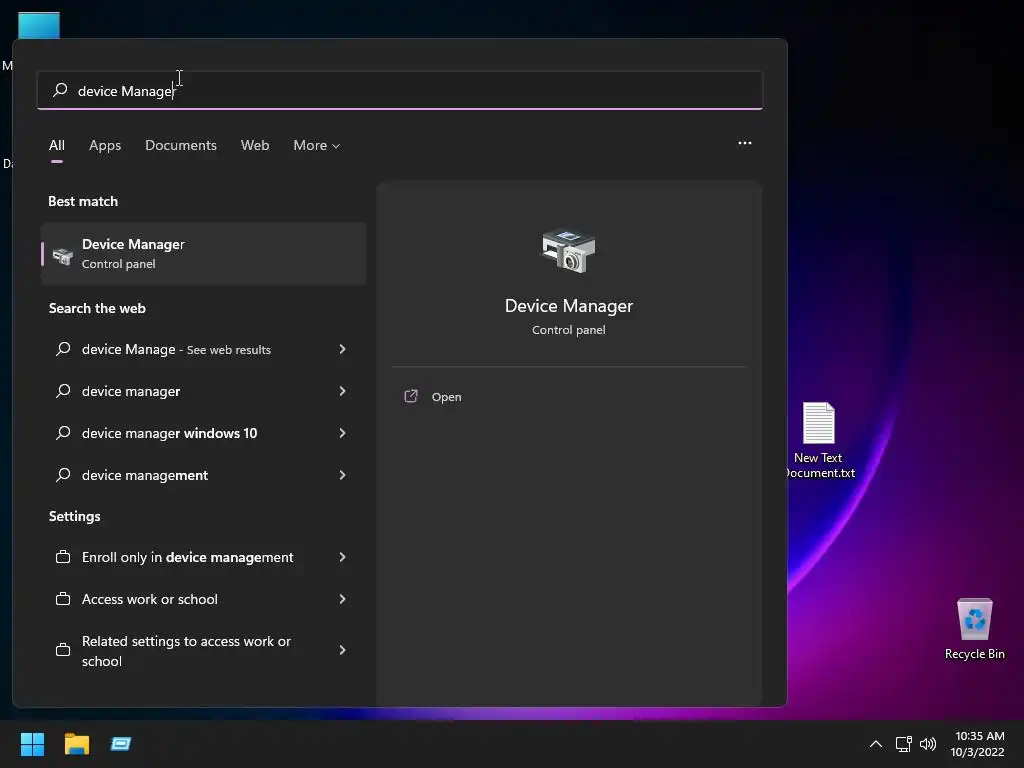The width and height of the screenshot is (1024, 768).
Task: Switch to the Web filter tab
Action: (255, 145)
